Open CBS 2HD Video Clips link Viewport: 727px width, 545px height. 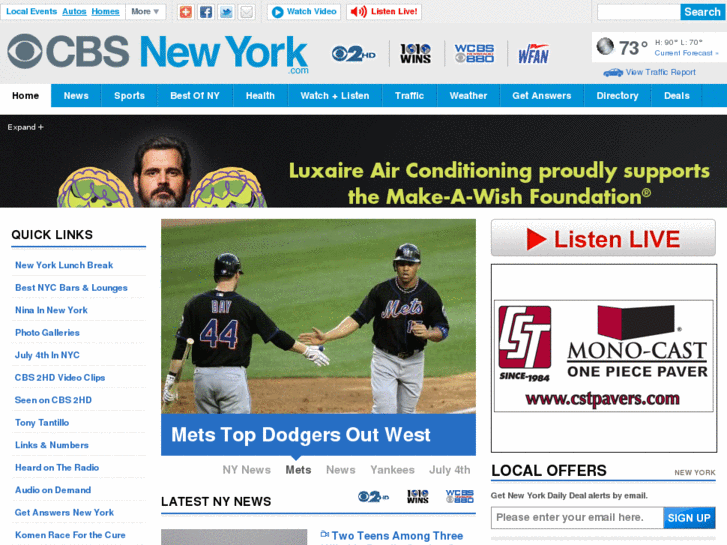[60, 378]
